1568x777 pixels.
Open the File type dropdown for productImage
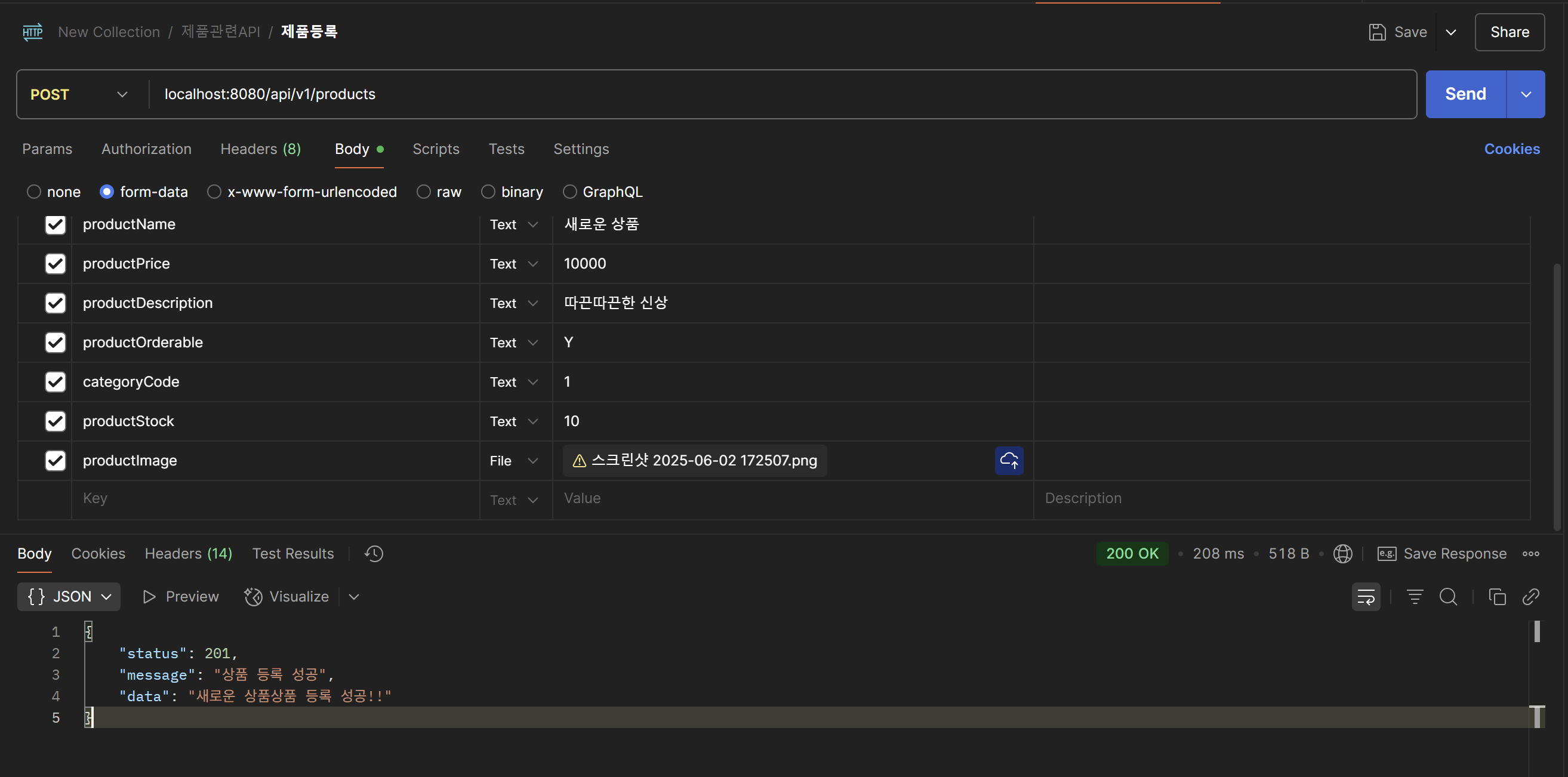pos(515,461)
